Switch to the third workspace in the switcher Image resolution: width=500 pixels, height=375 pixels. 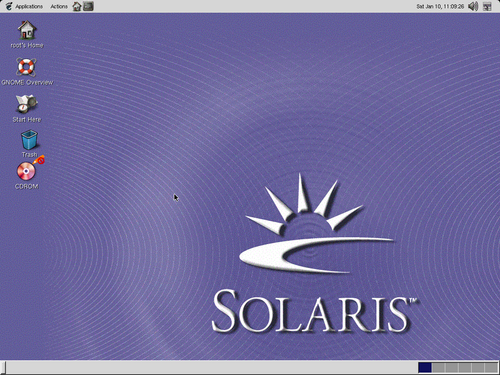point(452,368)
